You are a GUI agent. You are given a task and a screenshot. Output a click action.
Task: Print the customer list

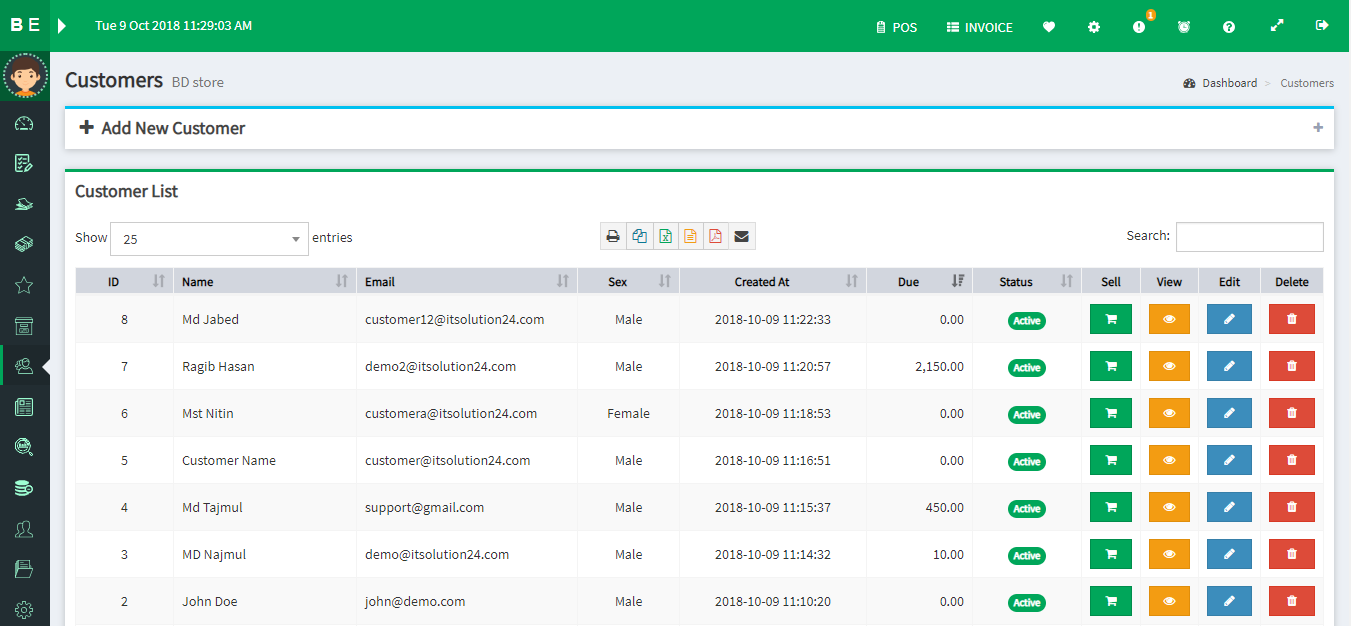click(613, 237)
